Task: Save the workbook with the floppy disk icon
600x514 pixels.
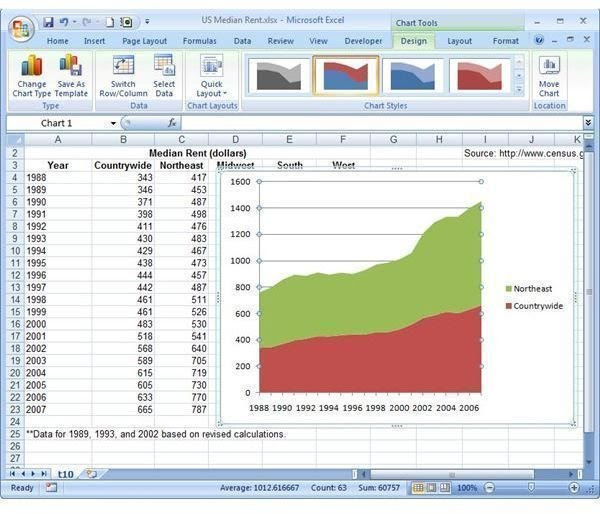Action: (48, 22)
